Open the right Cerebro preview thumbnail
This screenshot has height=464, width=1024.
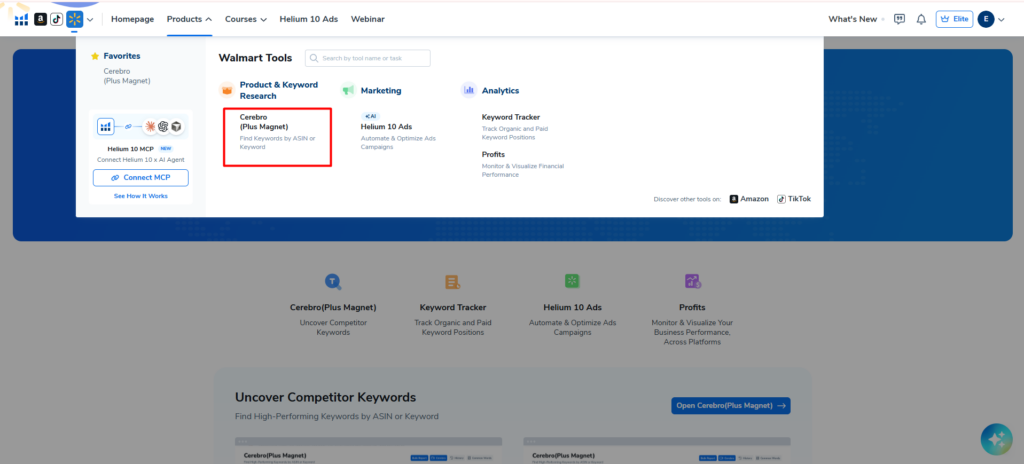pyautogui.click(x=657, y=450)
